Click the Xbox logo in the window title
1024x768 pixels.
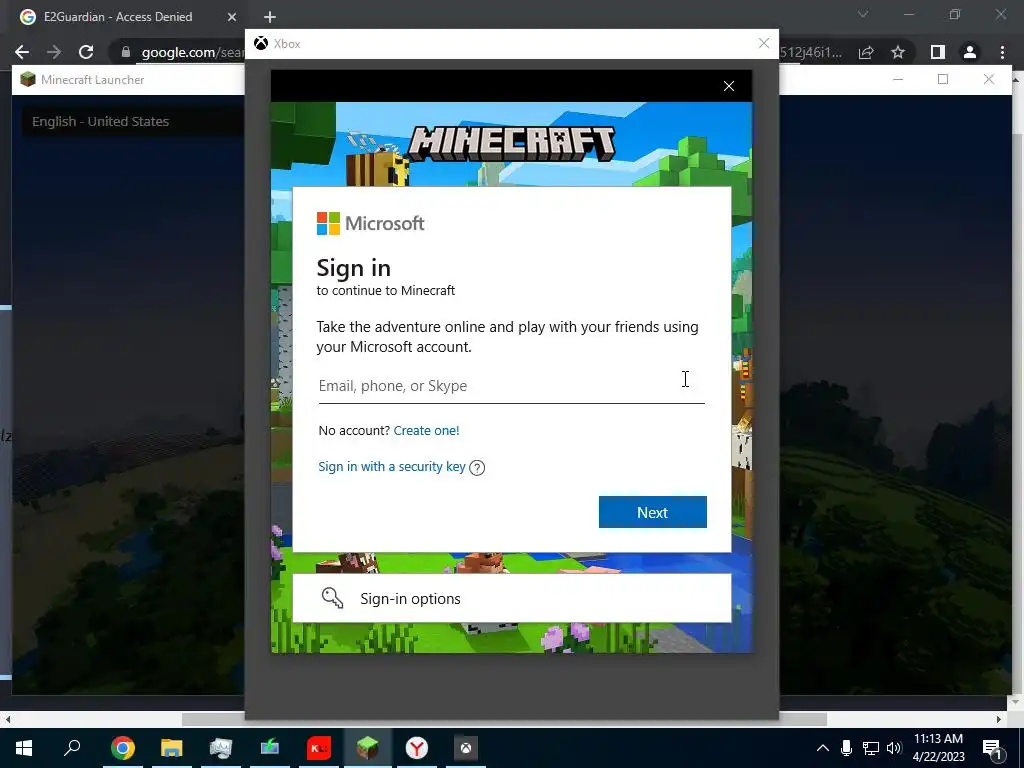tap(261, 43)
